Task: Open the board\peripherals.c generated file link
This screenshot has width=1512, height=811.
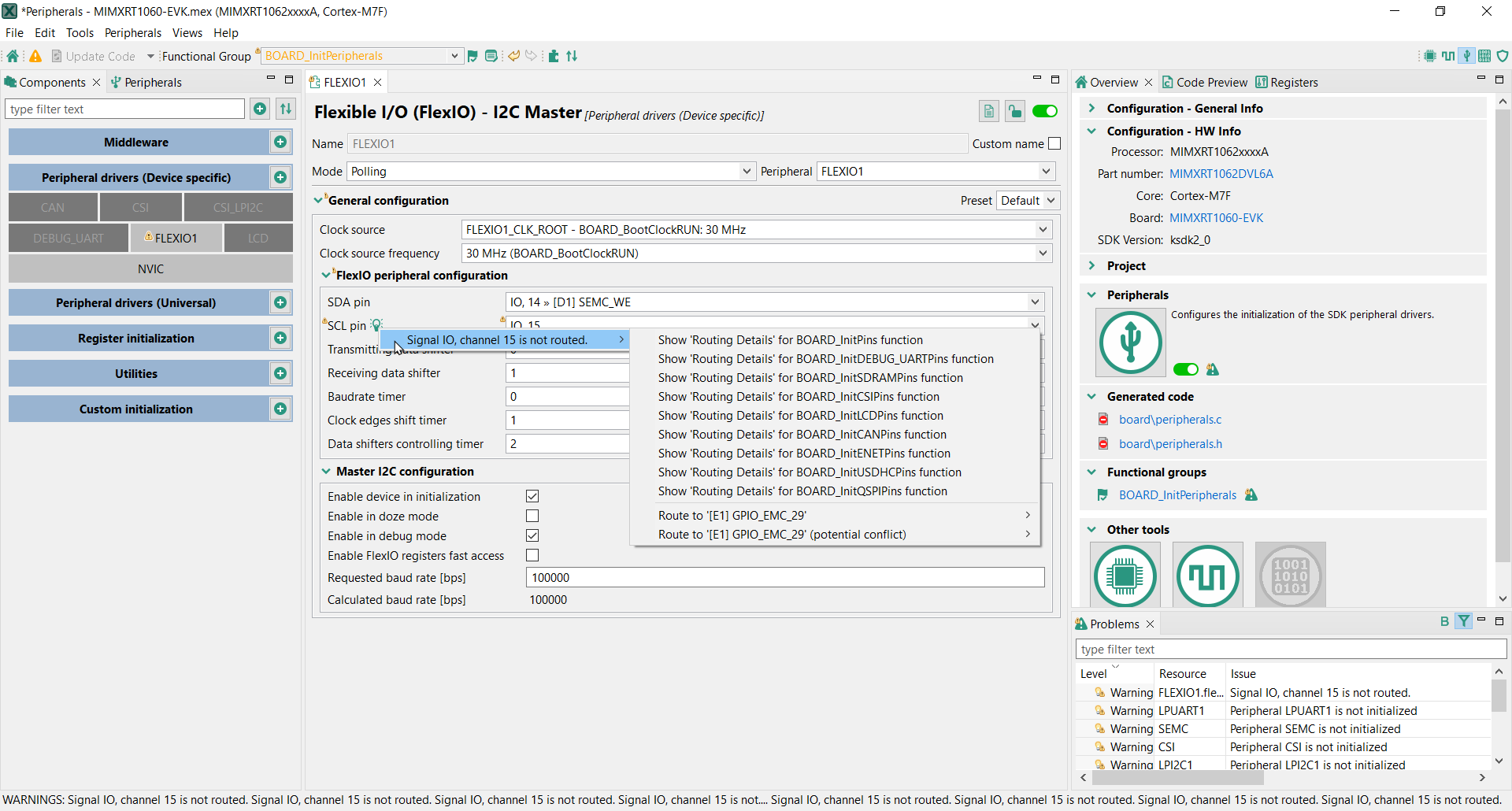Action: click(x=1170, y=420)
